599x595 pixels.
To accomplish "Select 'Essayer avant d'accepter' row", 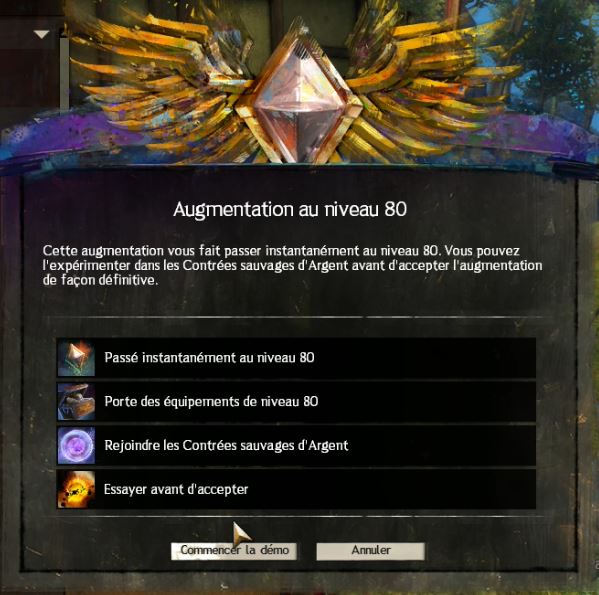I will [296, 490].
